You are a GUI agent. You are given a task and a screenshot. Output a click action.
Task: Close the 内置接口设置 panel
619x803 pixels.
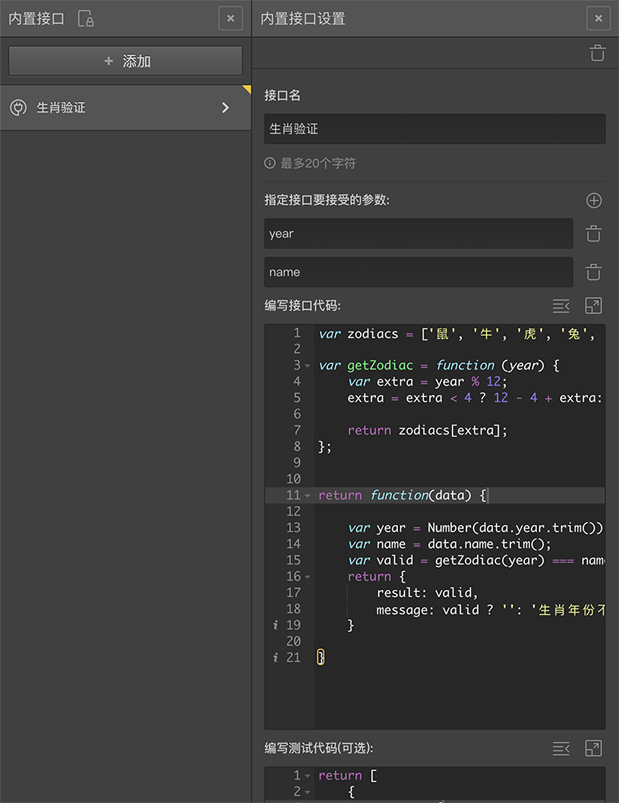[598, 18]
